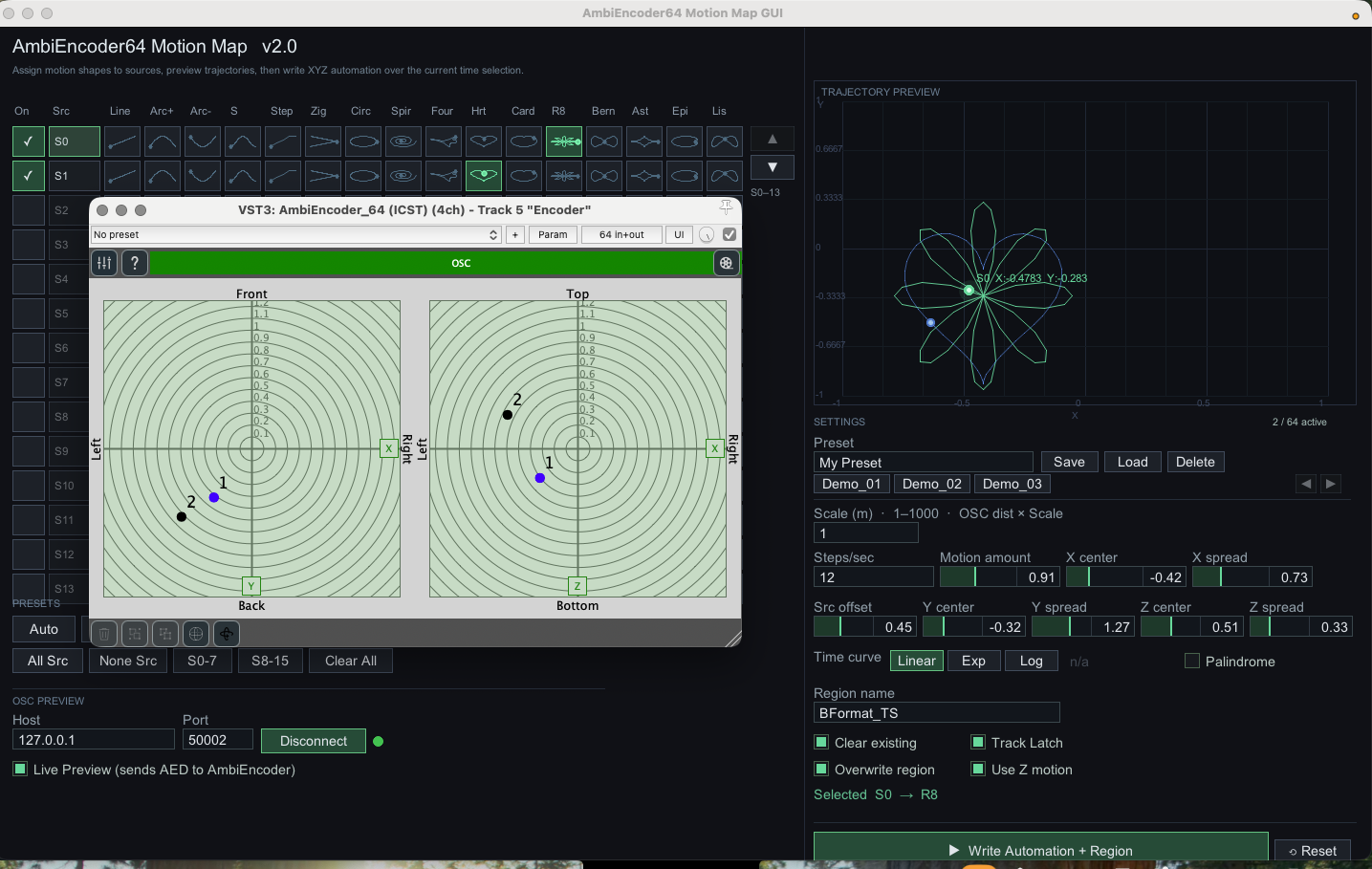1372x869 pixels.
Task: Load Demo_03 preset
Action: 1013,484
